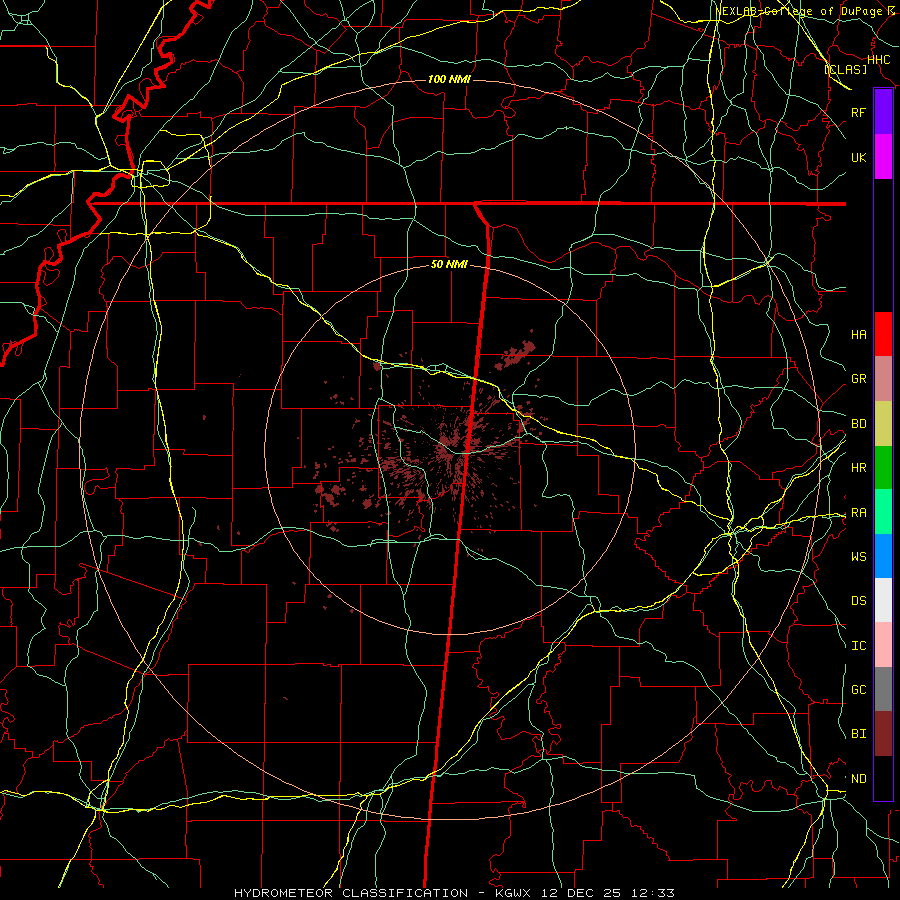Click the IC legend label

tap(858, 645)
